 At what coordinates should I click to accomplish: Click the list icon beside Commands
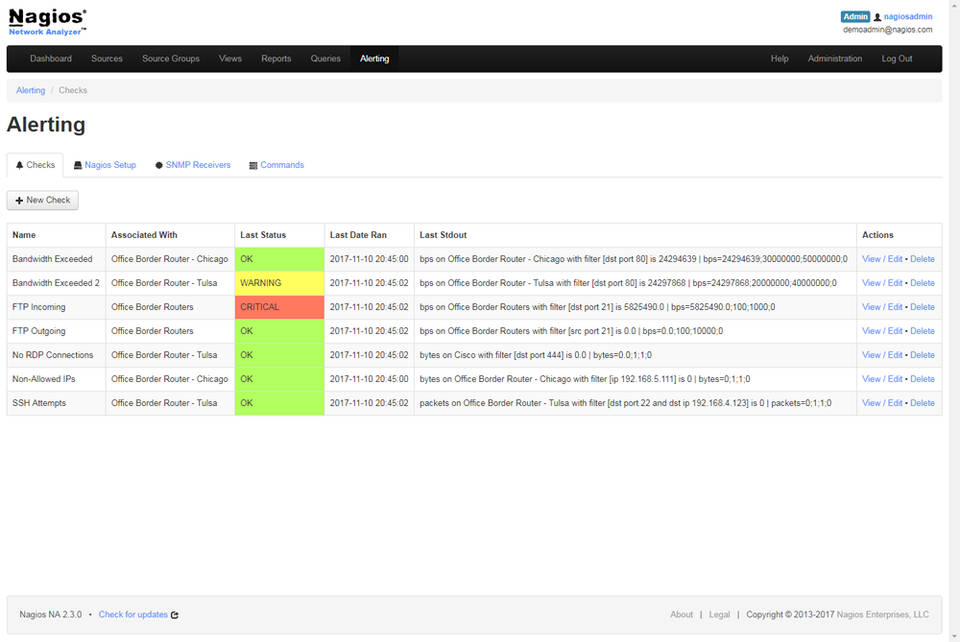253,164
